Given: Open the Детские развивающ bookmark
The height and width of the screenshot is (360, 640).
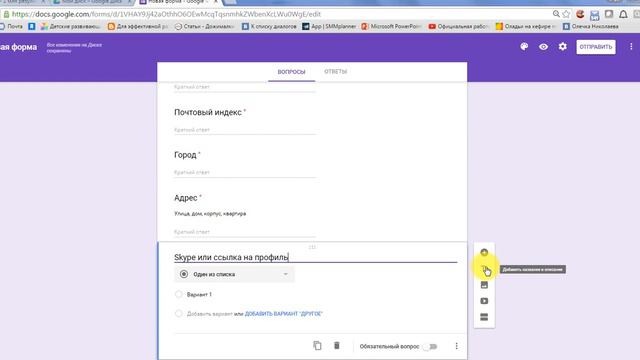Looking at the screenshot, I should [x=70, y=27].
